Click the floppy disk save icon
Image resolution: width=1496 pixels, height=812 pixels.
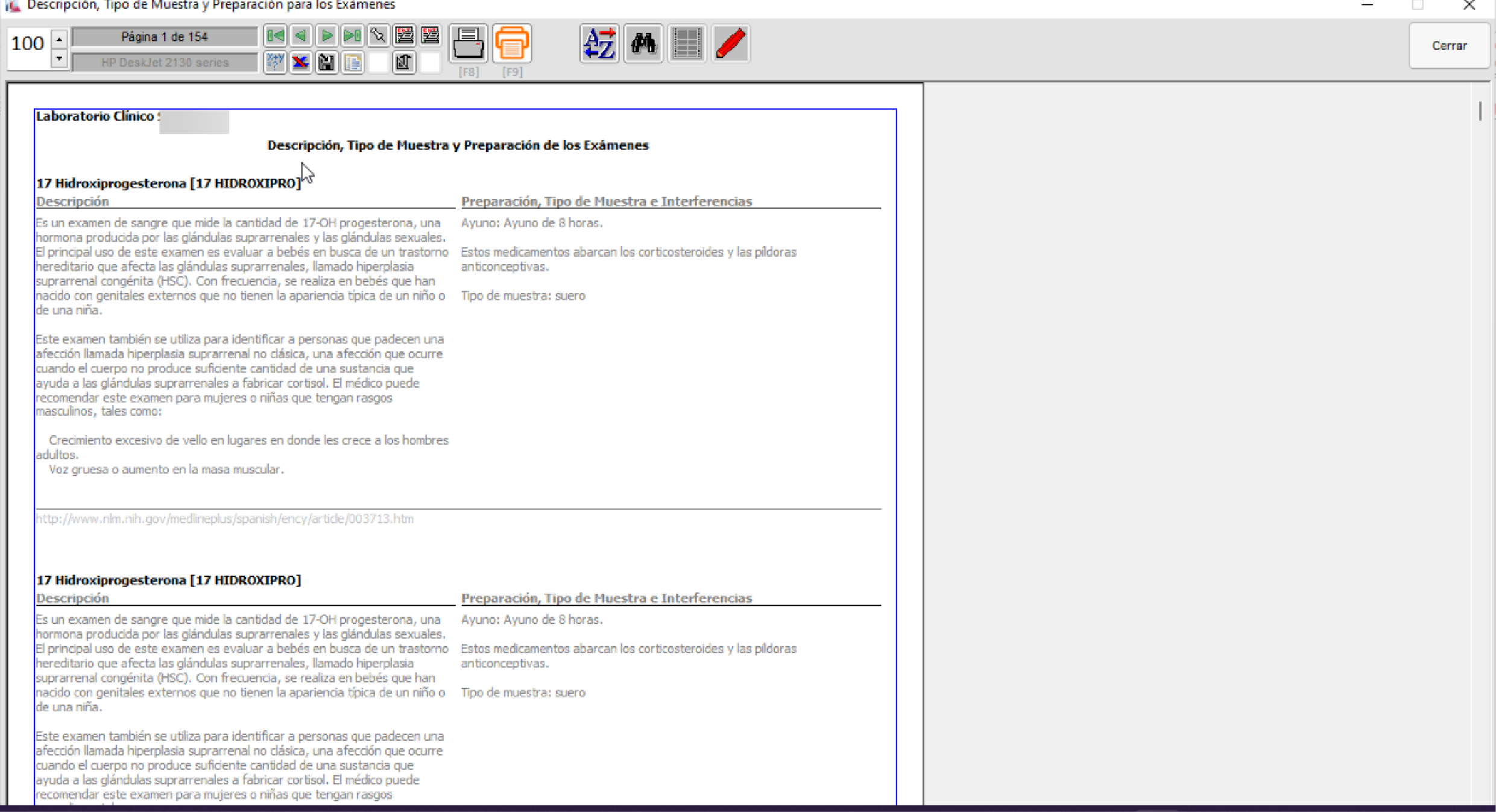coord(327,62)
